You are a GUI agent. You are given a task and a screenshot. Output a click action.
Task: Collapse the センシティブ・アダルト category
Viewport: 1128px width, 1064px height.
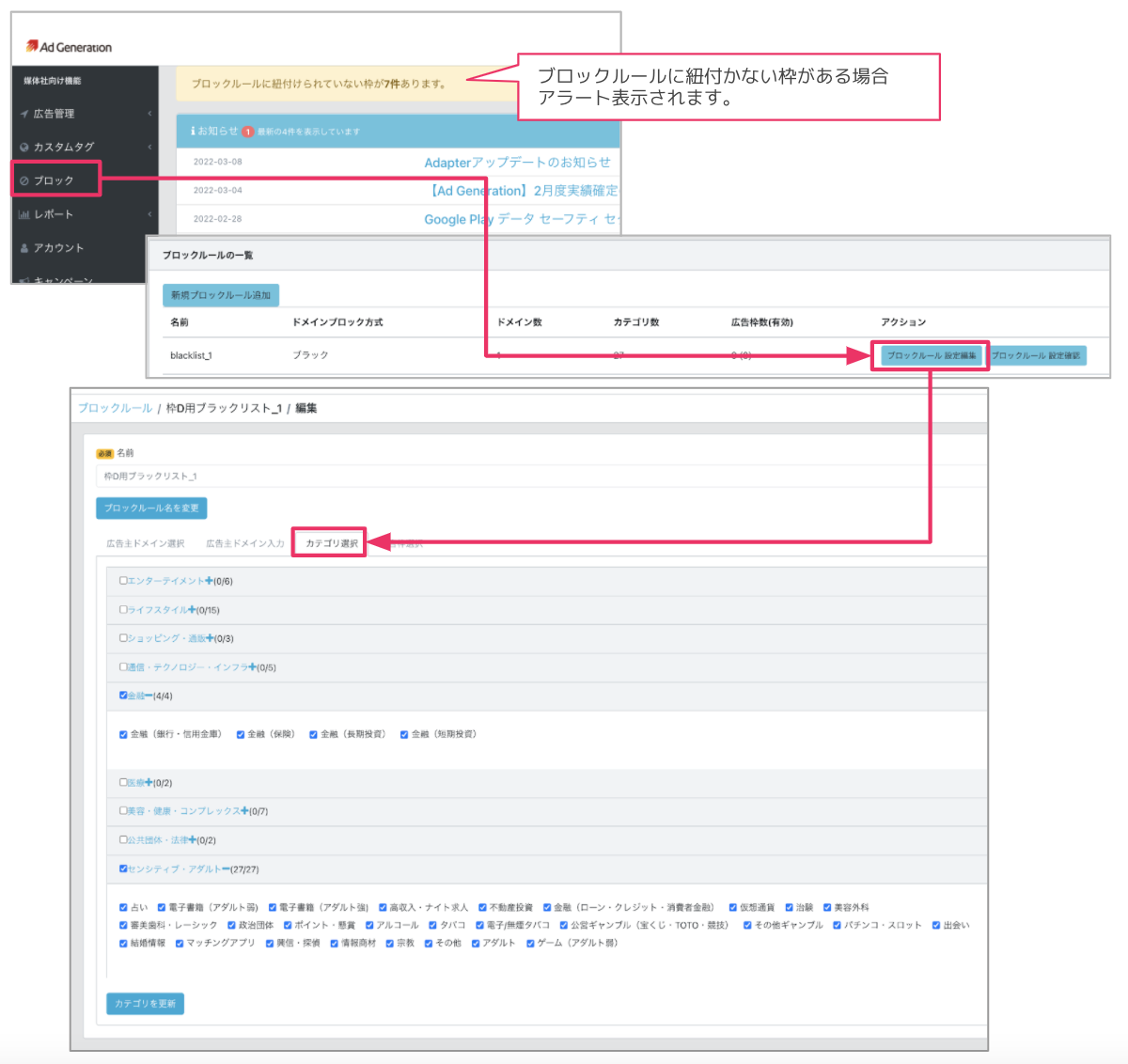tap(226, 869)
